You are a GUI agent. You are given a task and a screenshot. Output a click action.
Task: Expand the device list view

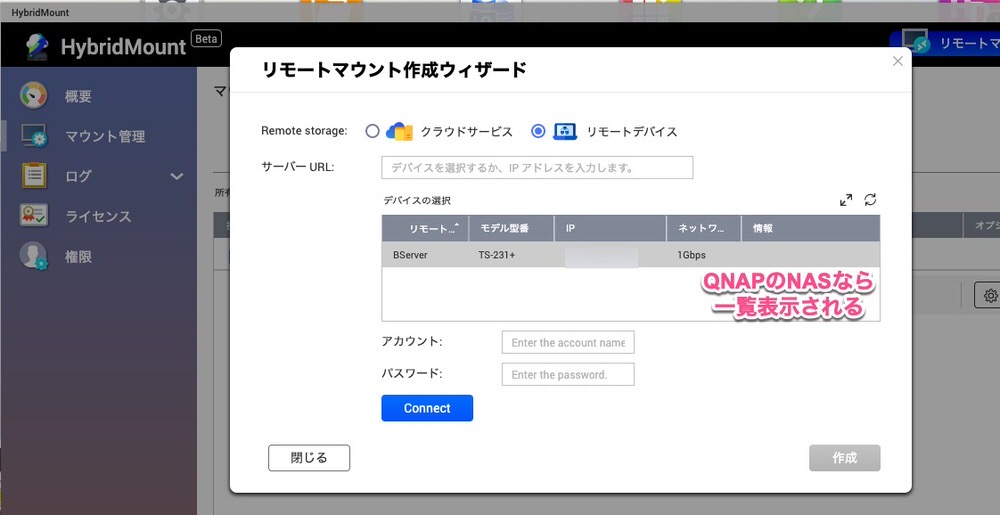846,200
